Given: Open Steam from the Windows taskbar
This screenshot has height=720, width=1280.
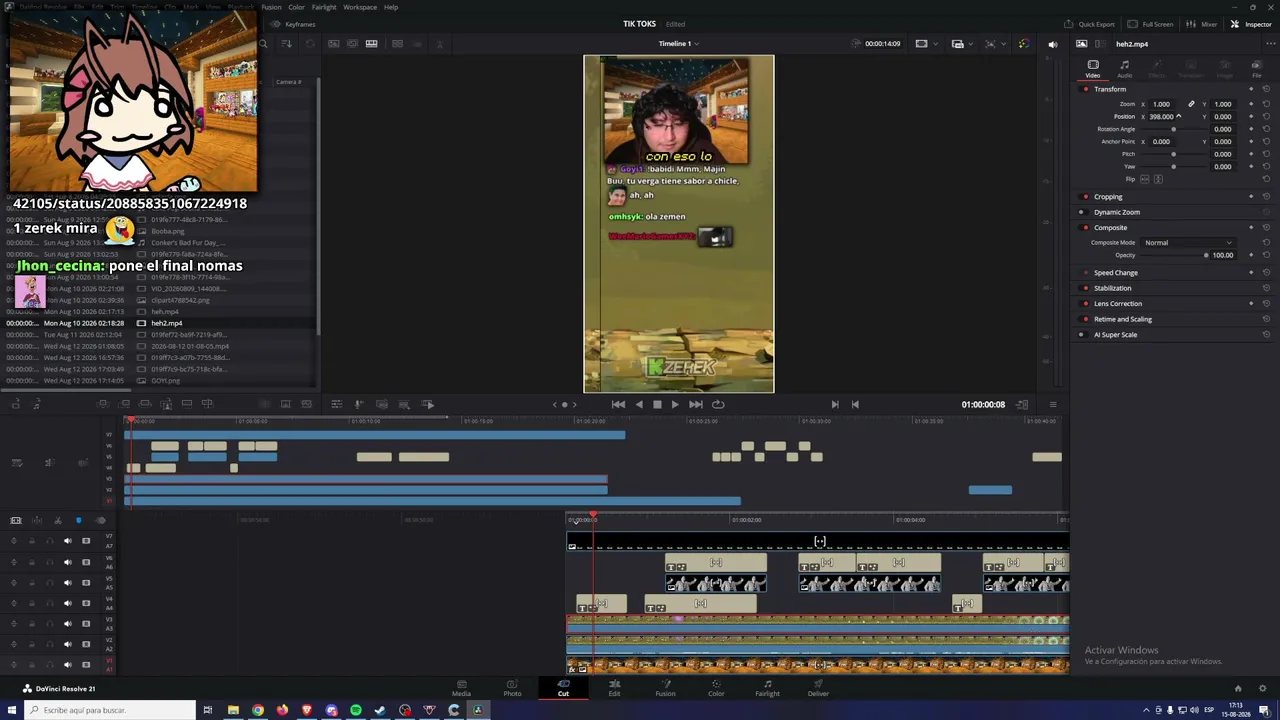Looking at the screenshot, I should [380, 710].
